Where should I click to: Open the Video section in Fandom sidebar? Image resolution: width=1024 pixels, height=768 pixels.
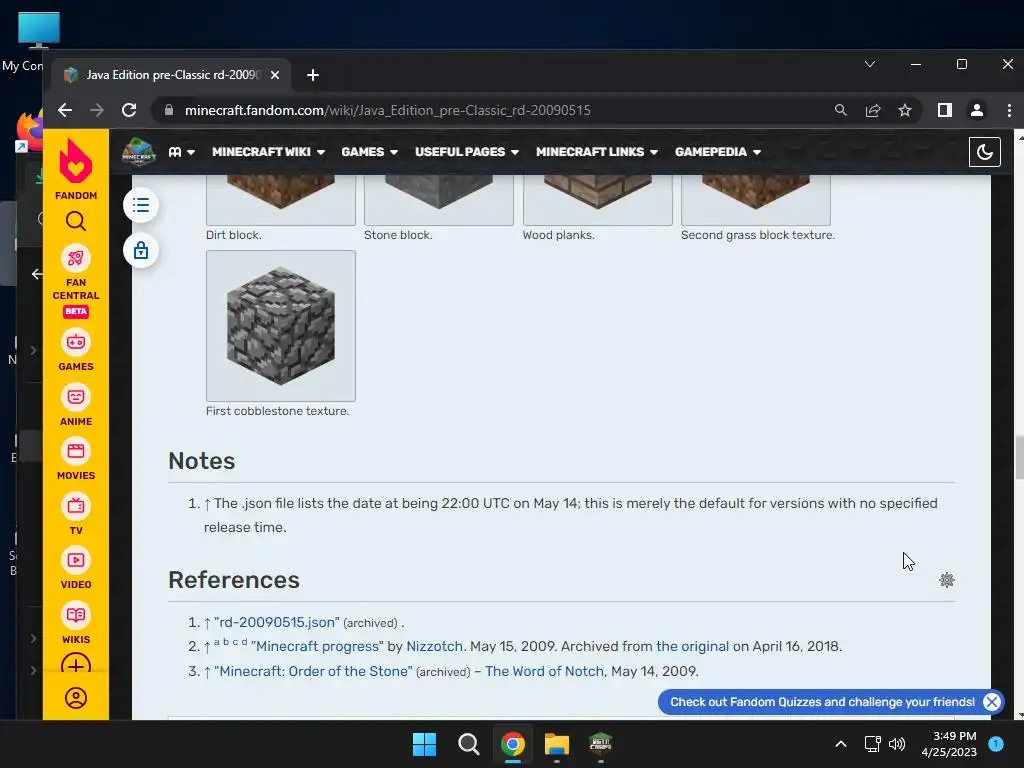[76, 568]
